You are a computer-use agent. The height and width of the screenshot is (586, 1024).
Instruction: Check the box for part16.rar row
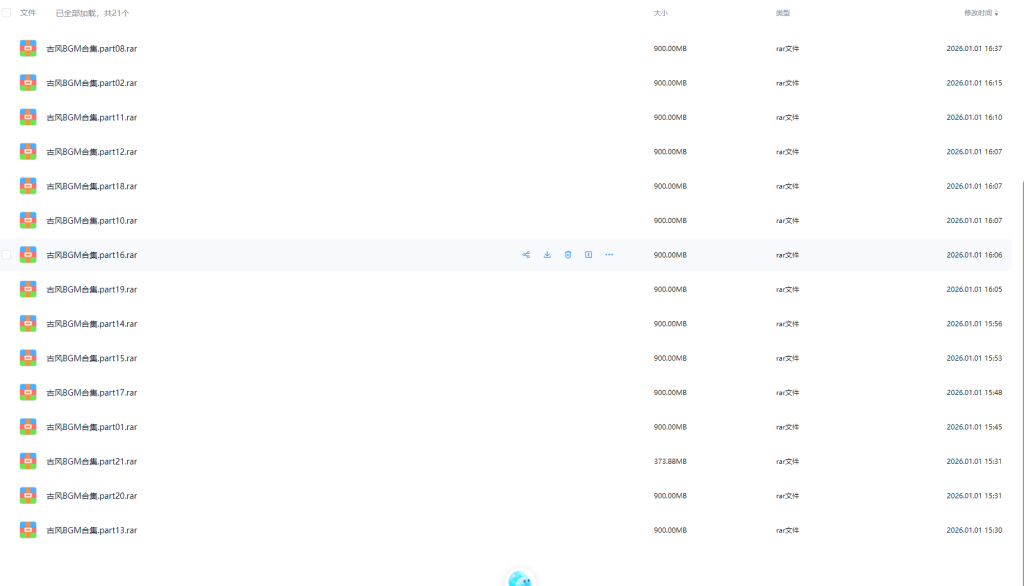point(7,255)
